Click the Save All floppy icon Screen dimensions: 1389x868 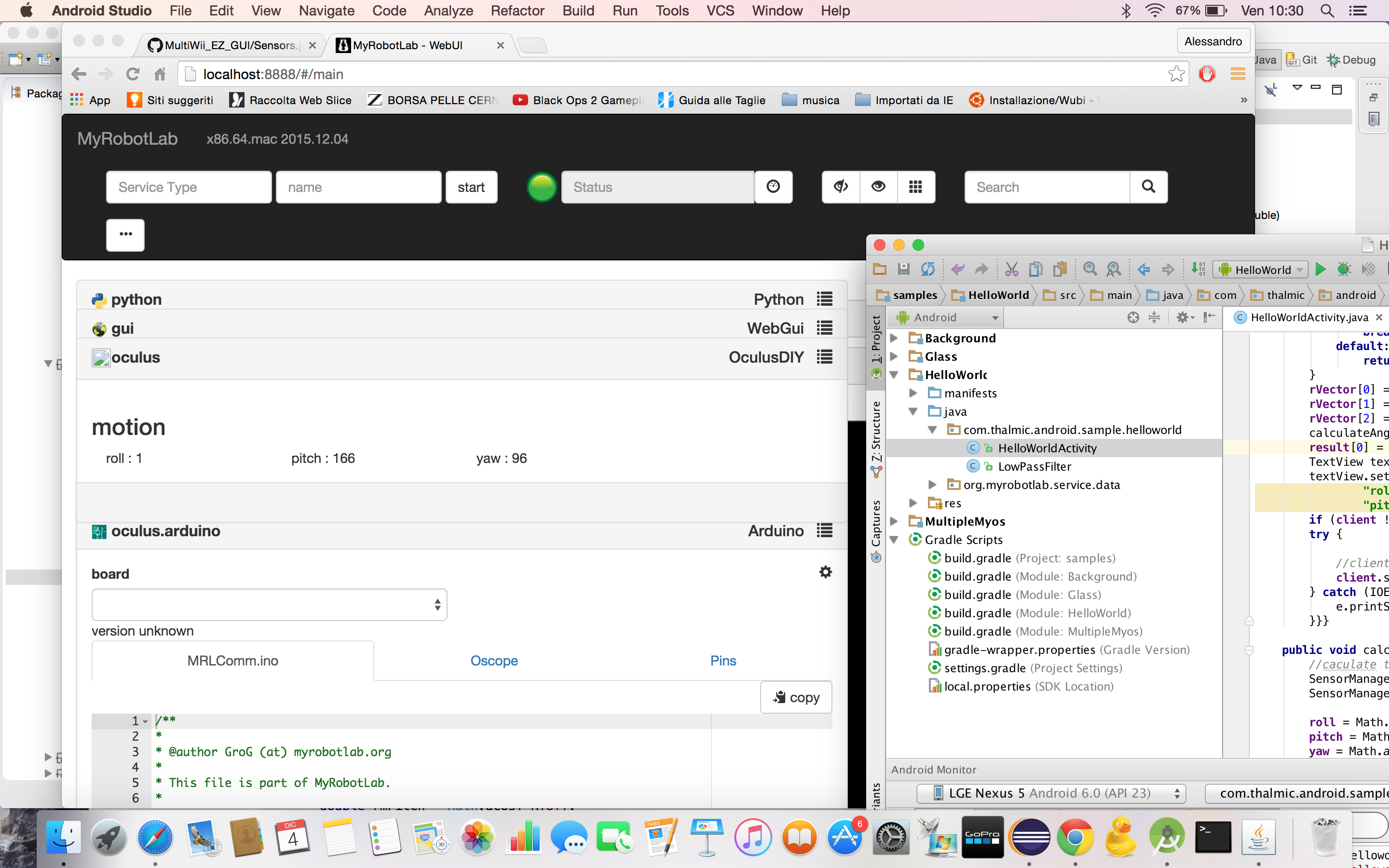[903, 269]
